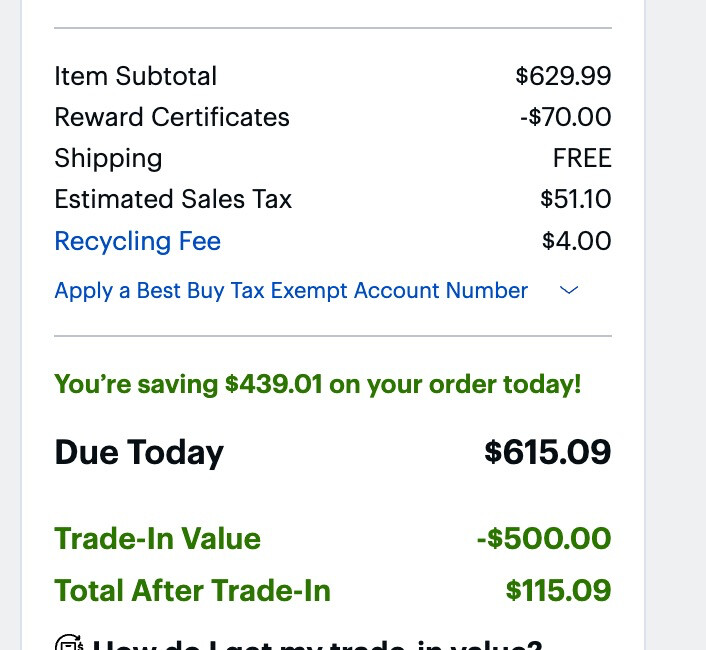
Task: Open the Recycling Fee link
Action: coord(137,241)
